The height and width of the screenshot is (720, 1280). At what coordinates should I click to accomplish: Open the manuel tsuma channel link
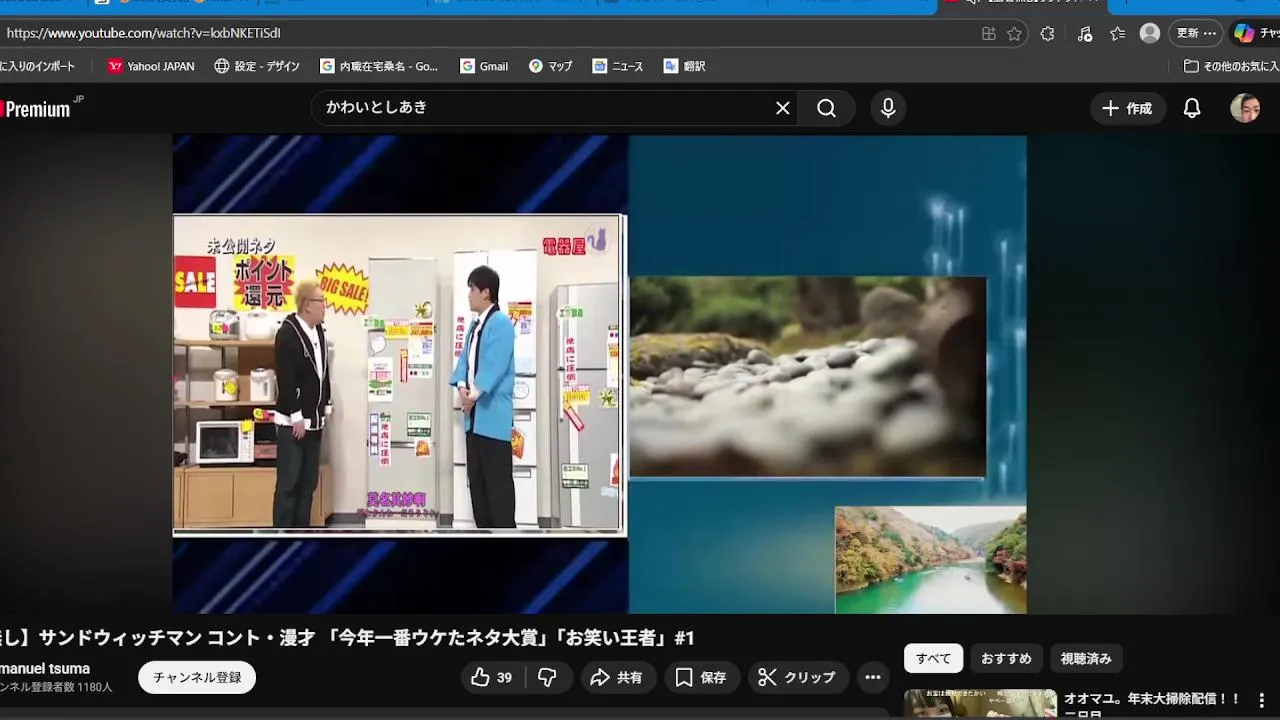(x=45, y=668)
